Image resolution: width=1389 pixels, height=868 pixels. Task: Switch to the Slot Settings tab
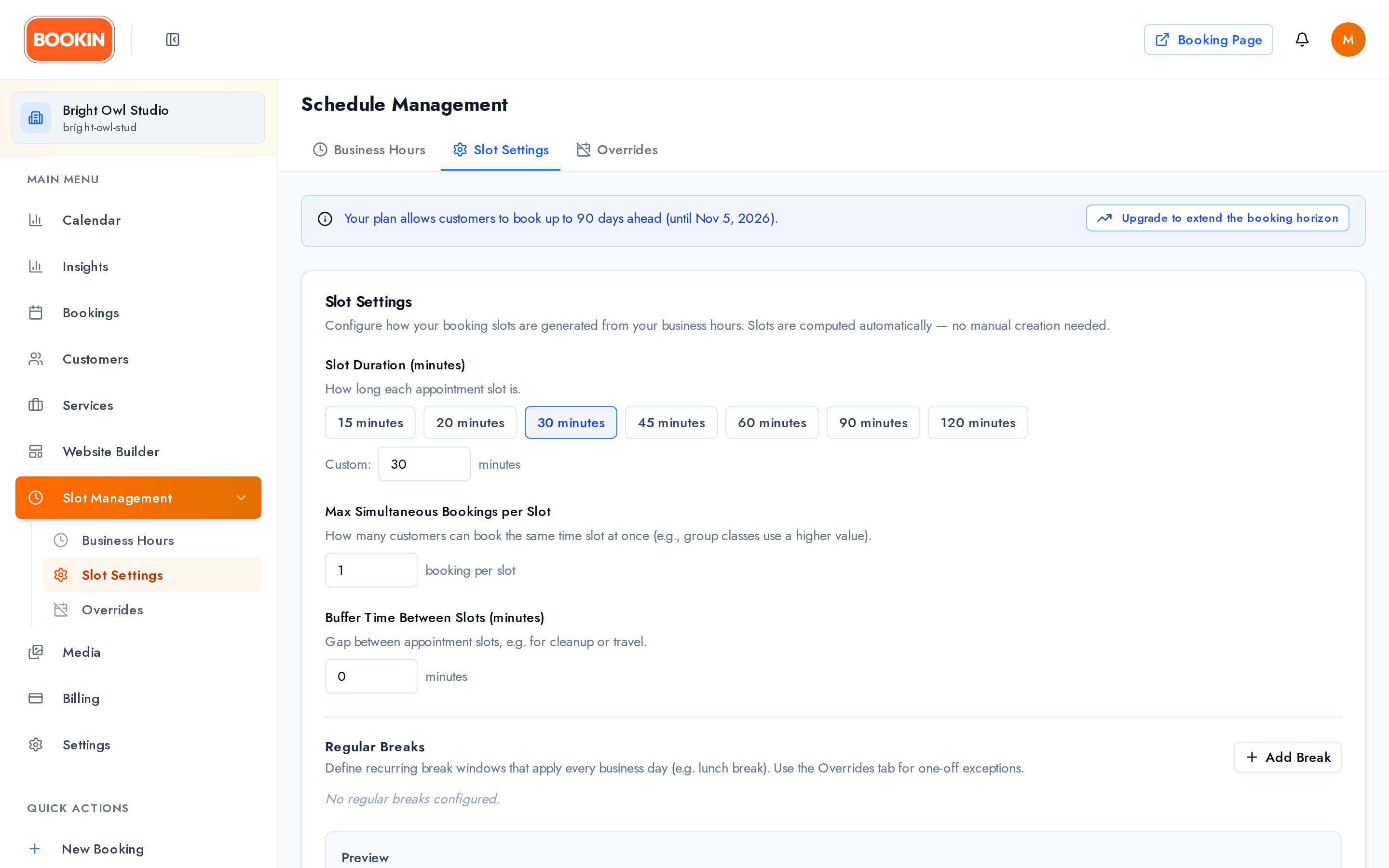(x=501, y=150)
